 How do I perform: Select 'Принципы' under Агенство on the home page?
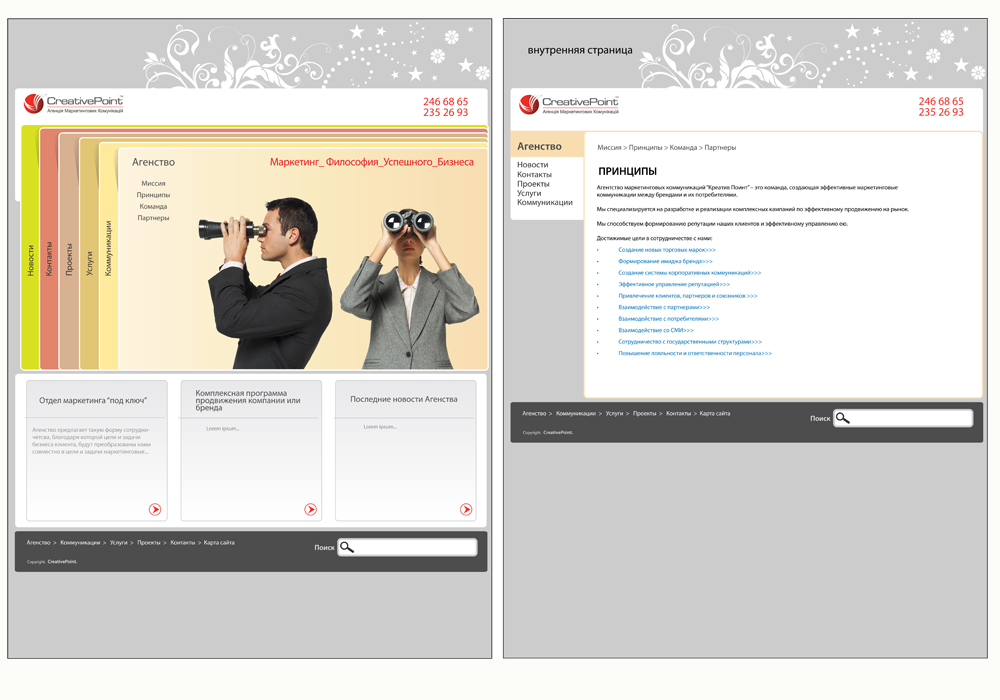coord(153,194)
